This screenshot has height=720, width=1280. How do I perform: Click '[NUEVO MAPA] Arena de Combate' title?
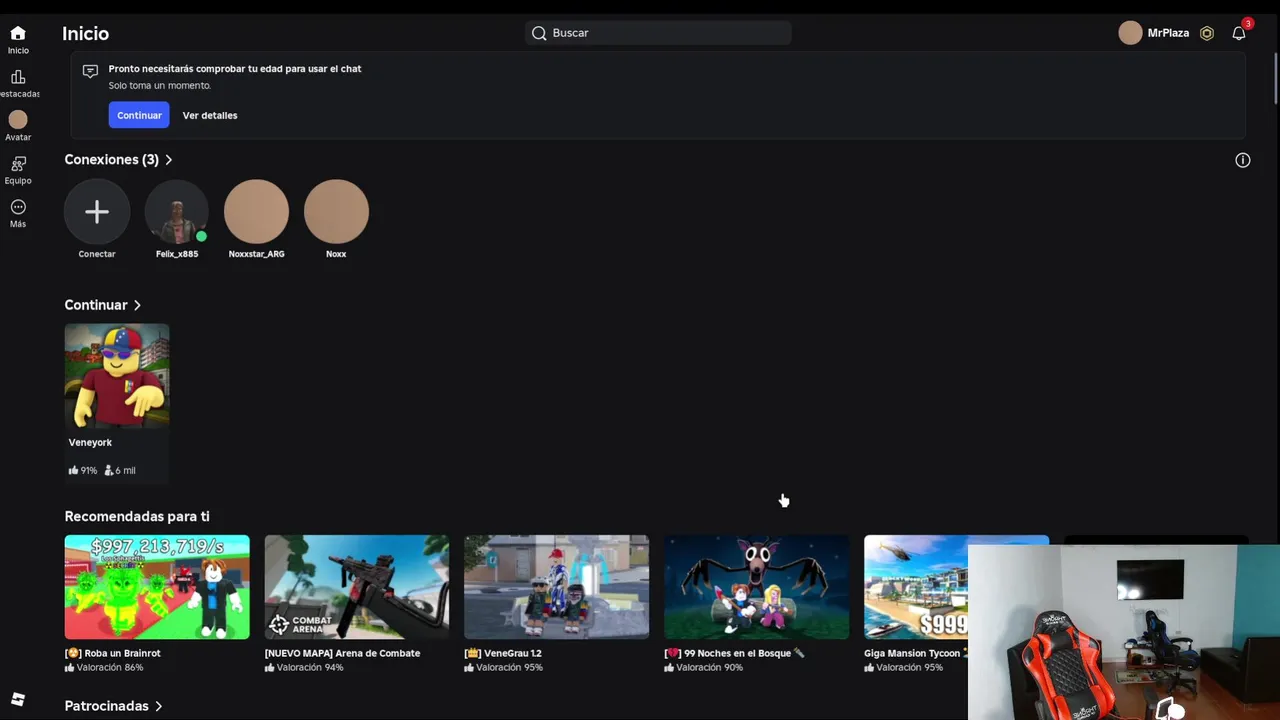coord(342,653)
